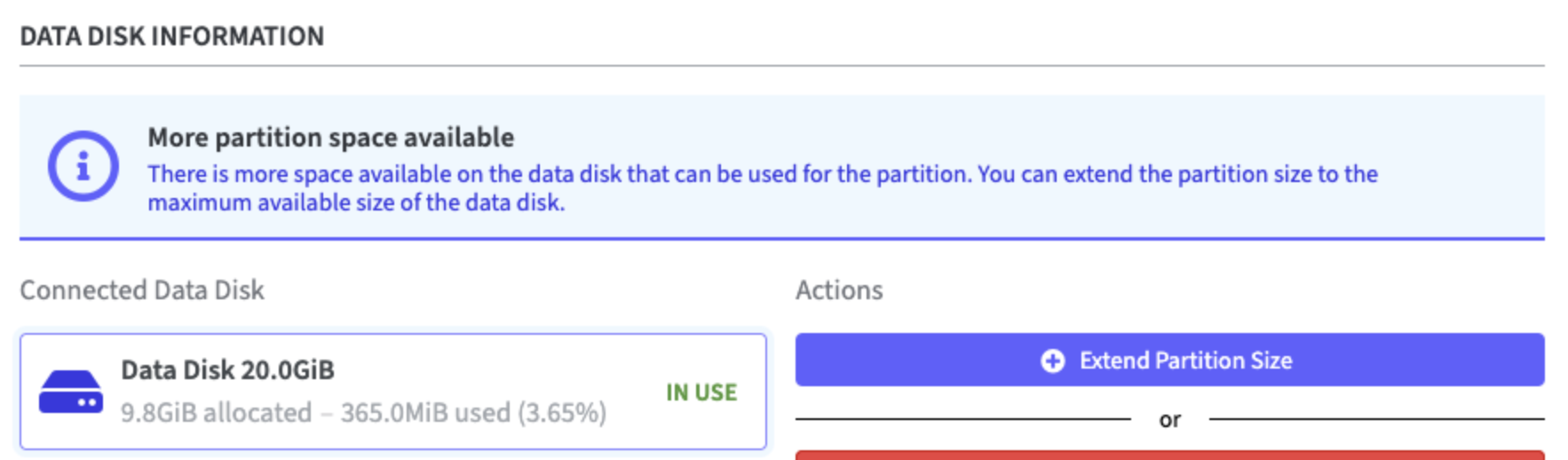The height and width of the screenshot is (460, 1568).
Task: Click the data disk drive icon
Action: (x=71, y=392)
